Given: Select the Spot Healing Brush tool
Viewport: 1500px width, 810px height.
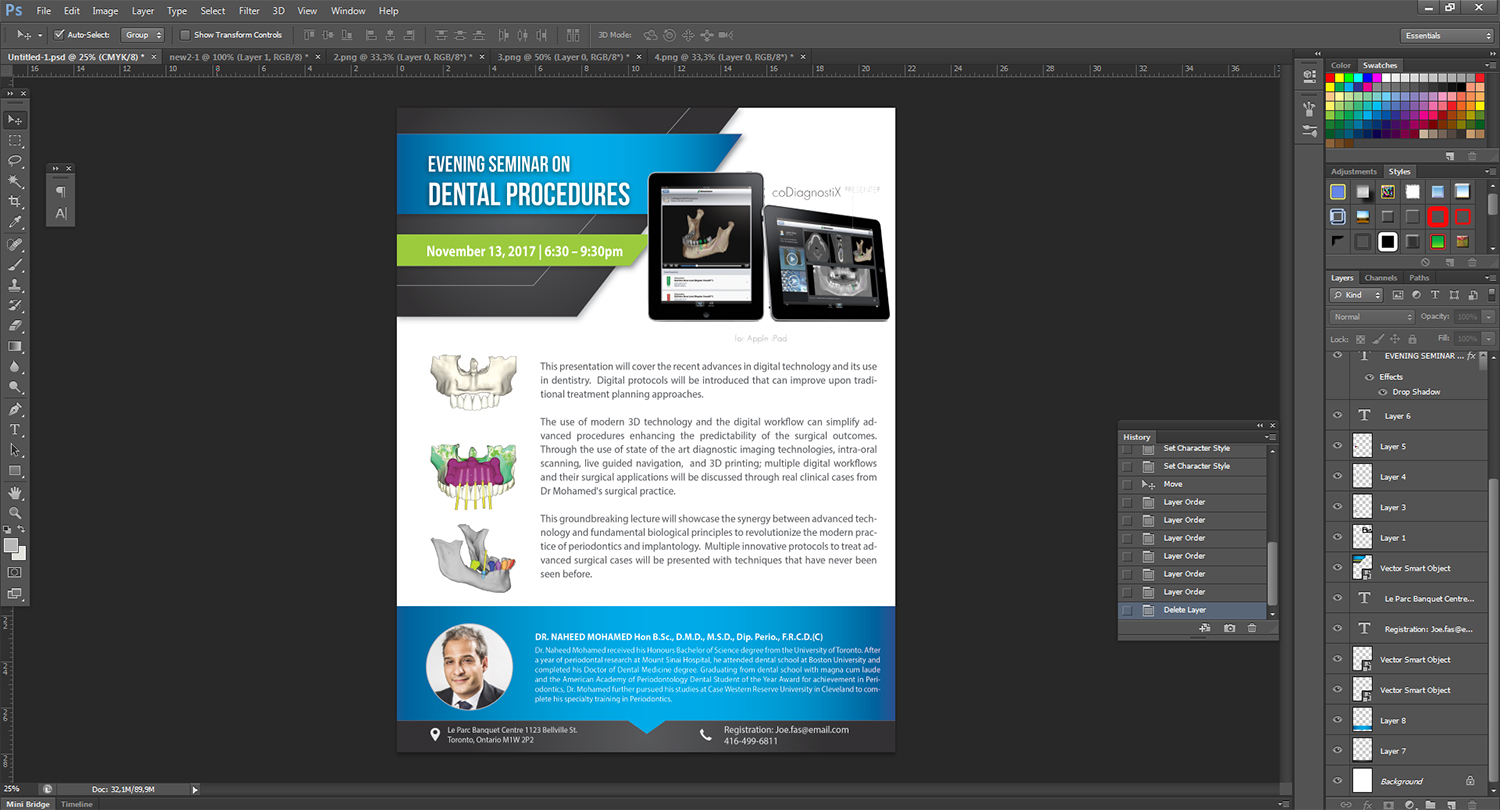Looking at the screenshot, I should [x=15, y=245].
